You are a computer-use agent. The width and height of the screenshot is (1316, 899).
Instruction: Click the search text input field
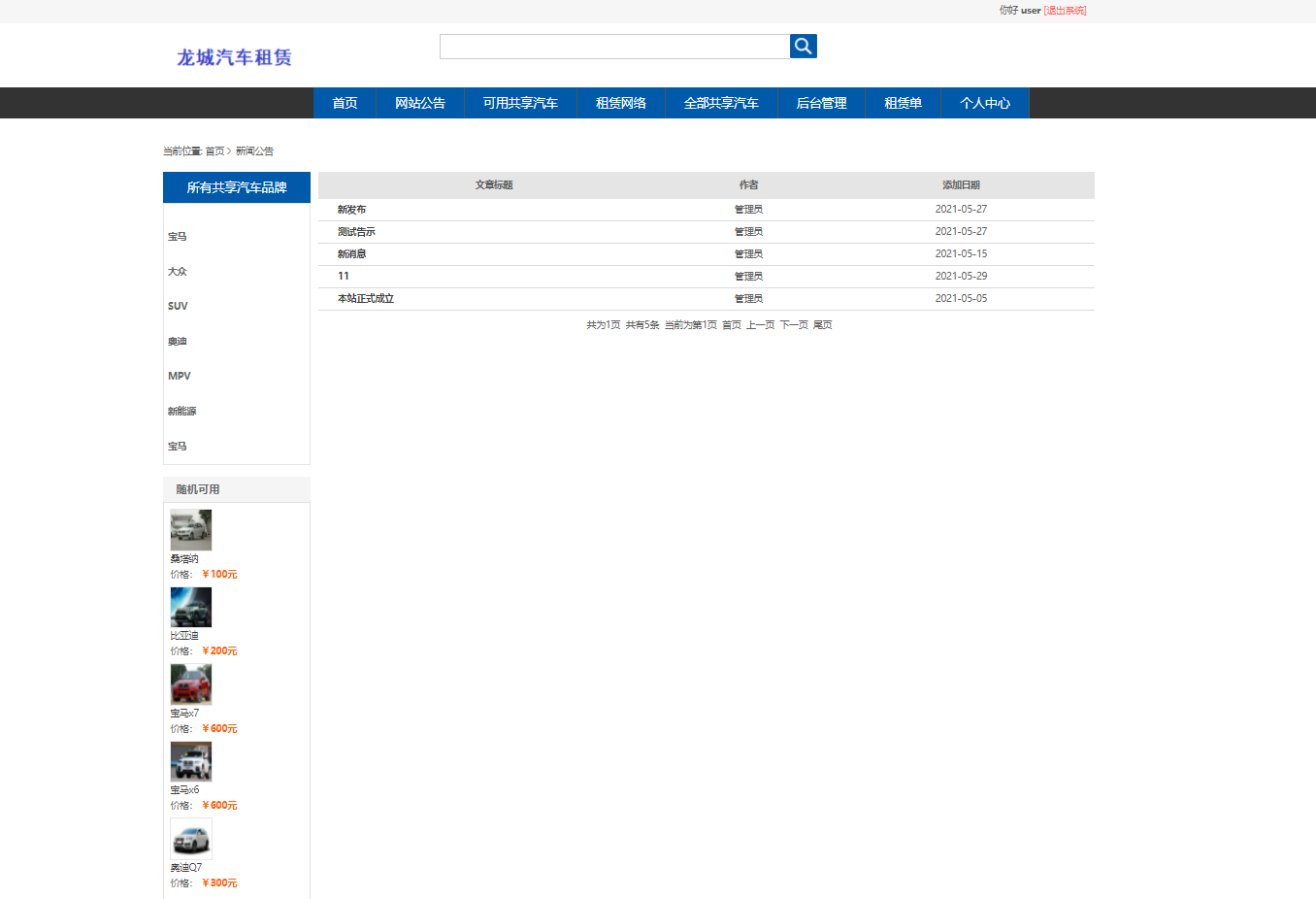pyautogui.click(x=614, y=47)
